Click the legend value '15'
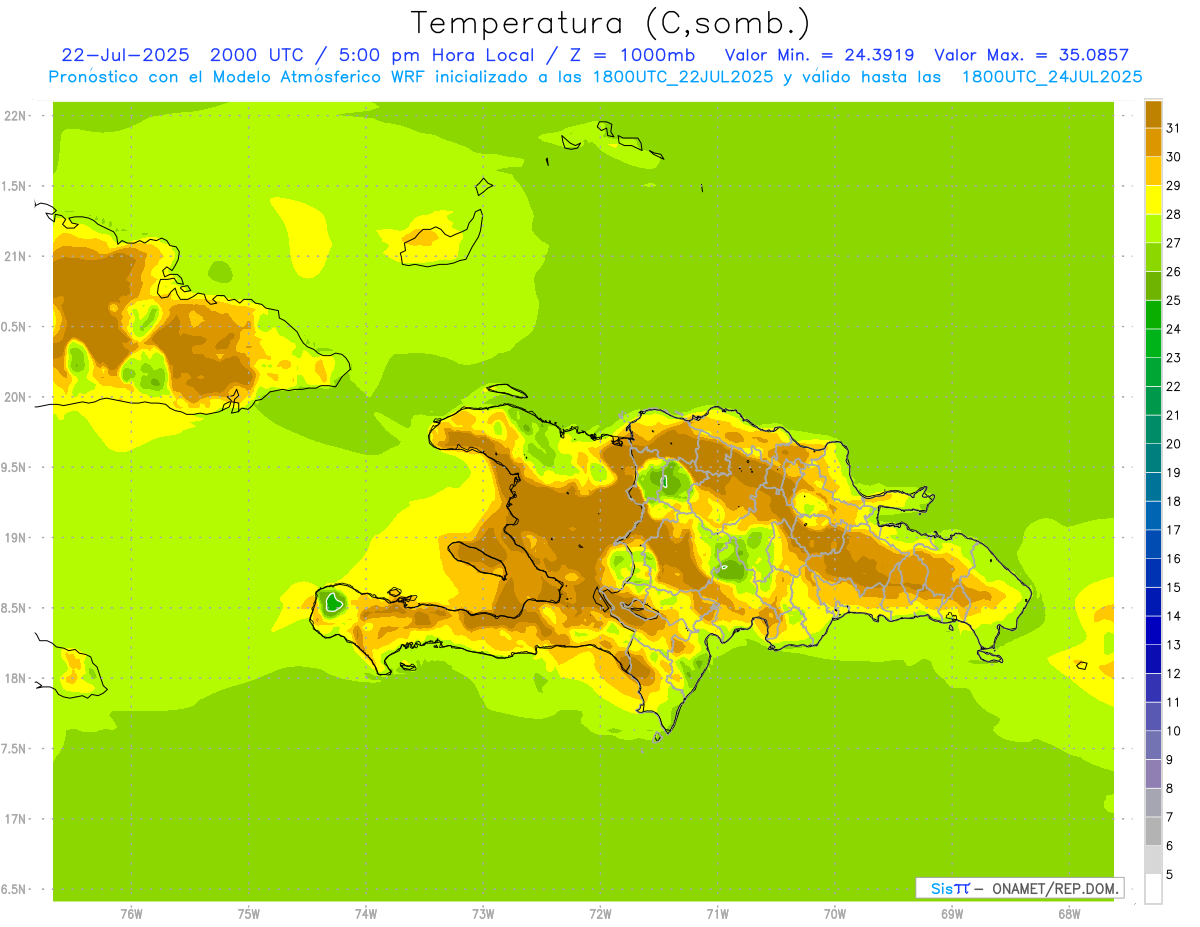Screen dimensions: 1200x927 coord(1174,587)
